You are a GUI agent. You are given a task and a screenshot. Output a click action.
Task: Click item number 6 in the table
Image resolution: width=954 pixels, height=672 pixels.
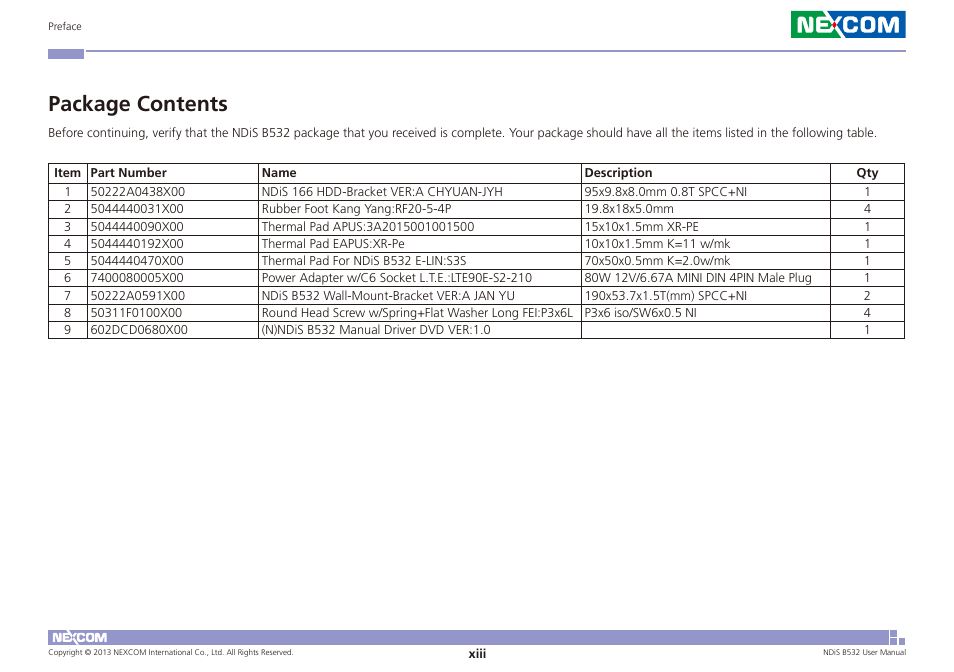point(68,278)
